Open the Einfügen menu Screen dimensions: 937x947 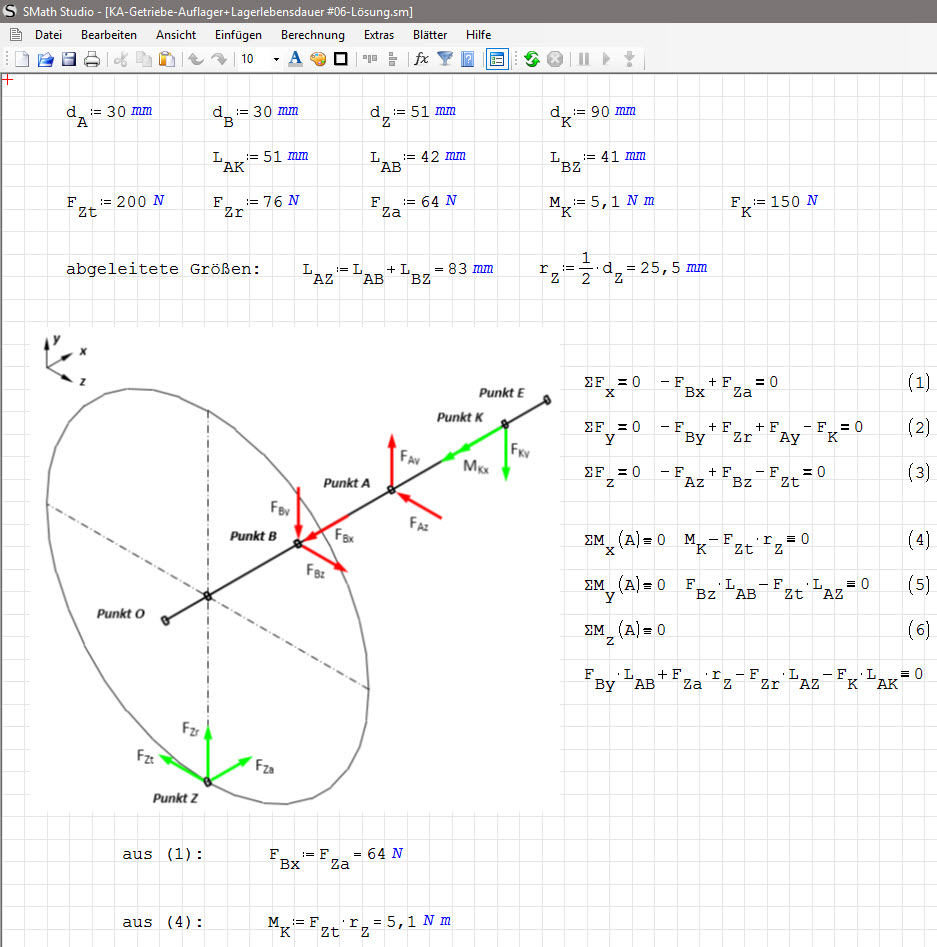point(238,35)
